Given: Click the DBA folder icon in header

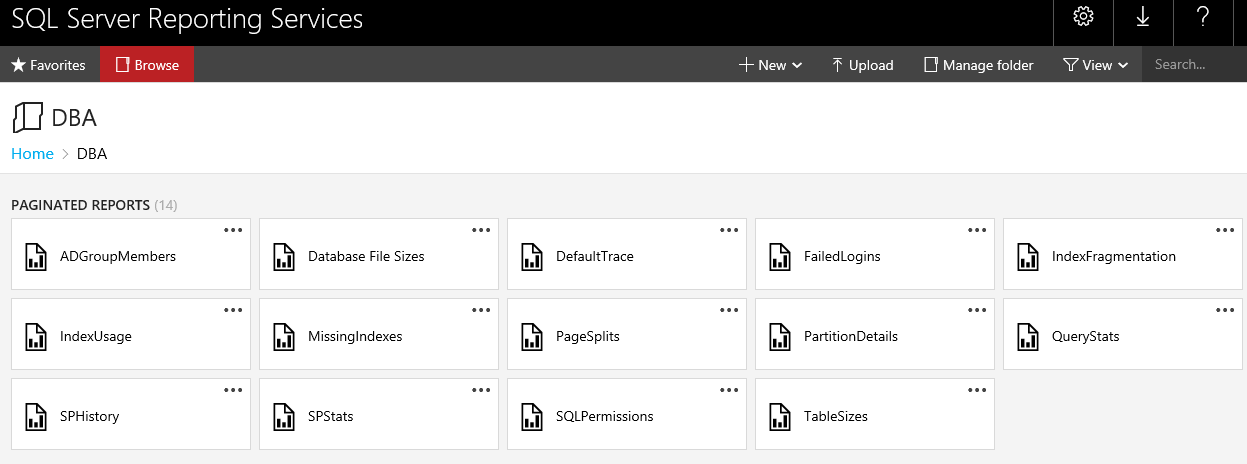Looking at the screenshot, I should (x=27, y=117).
